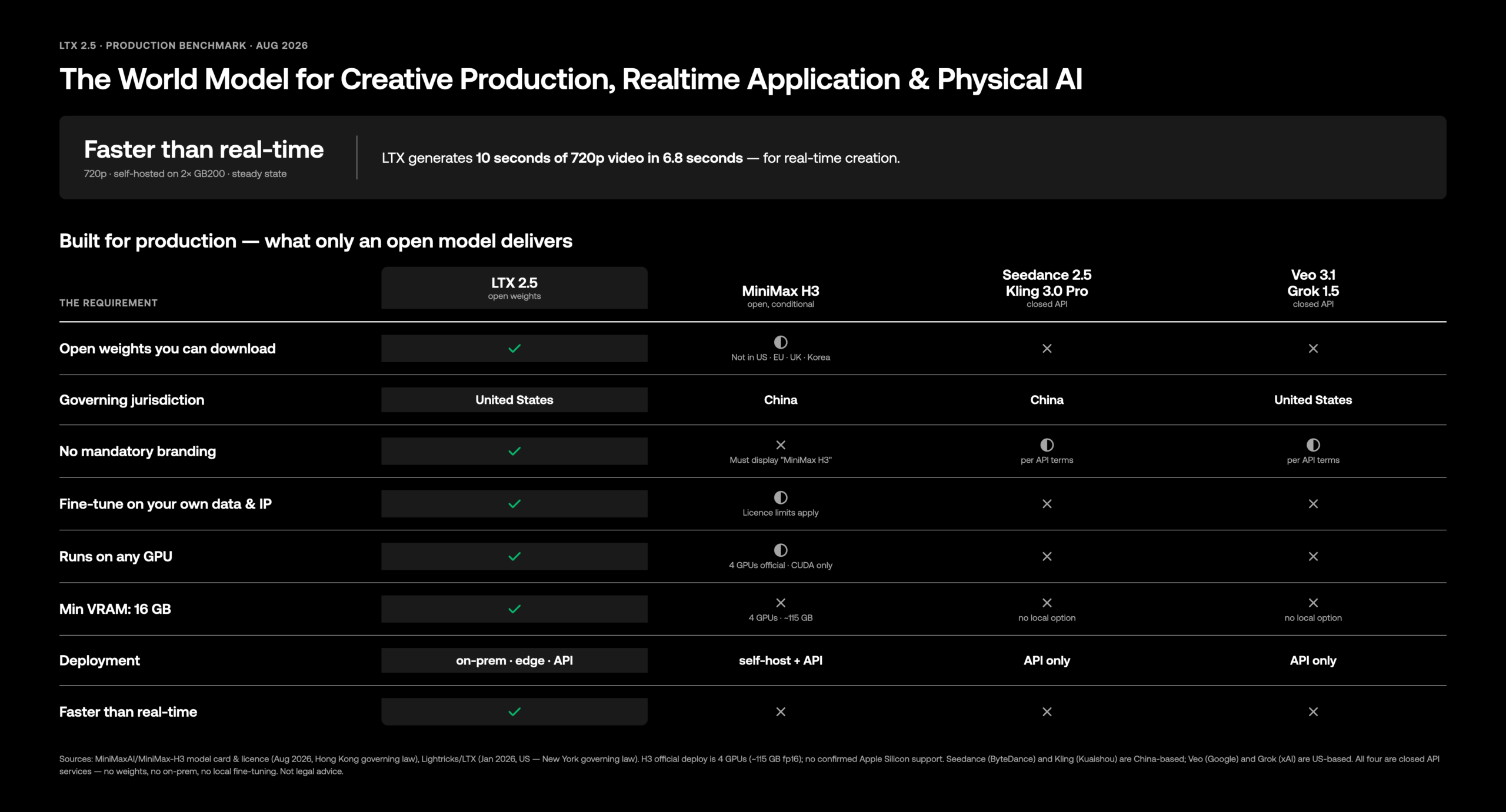1506x812 pixels.
Task: Click Veo/Grok 'per API terms' note
Action: pyautogui.click(x=1313, y=460)
